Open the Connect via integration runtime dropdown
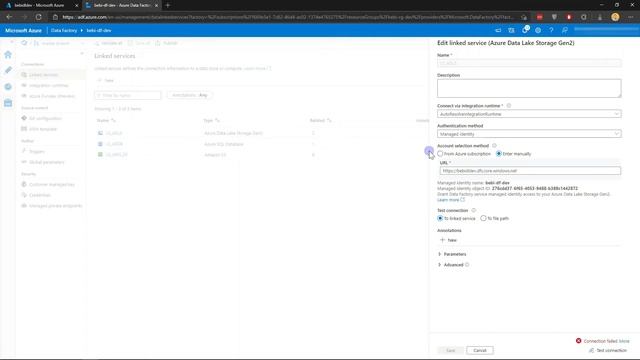The width and height of the screenshot is (640, 360). 529,114
